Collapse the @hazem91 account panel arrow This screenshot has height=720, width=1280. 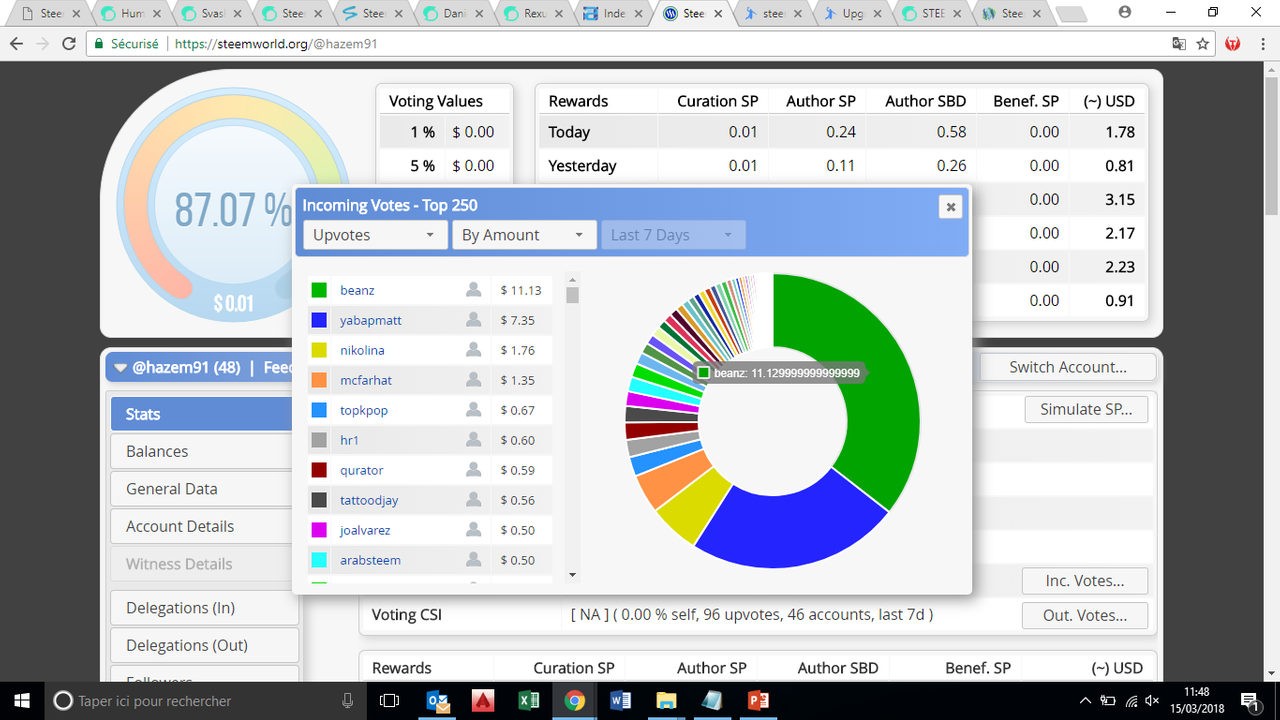[120, 367]
